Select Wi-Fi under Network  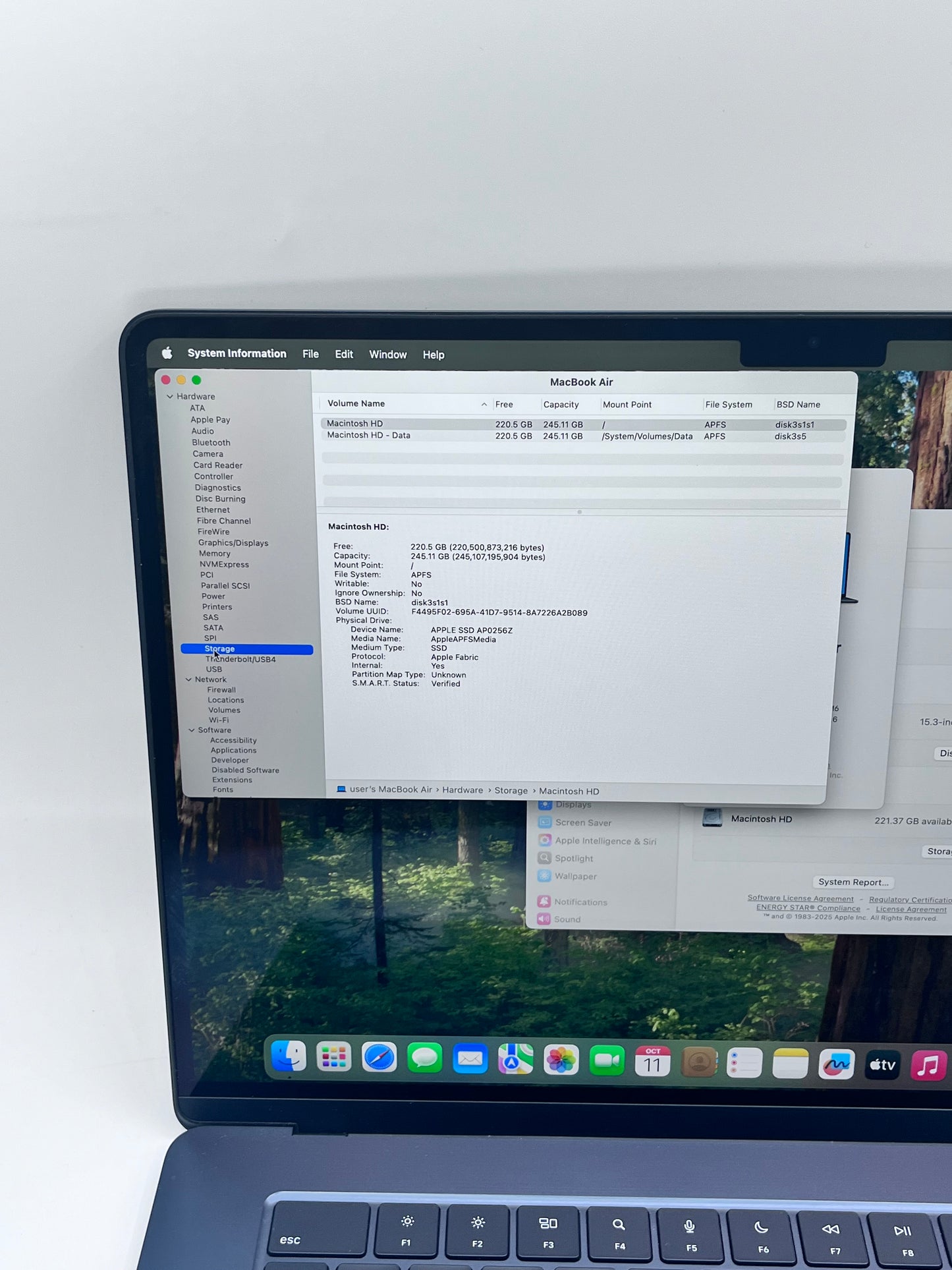219,720
